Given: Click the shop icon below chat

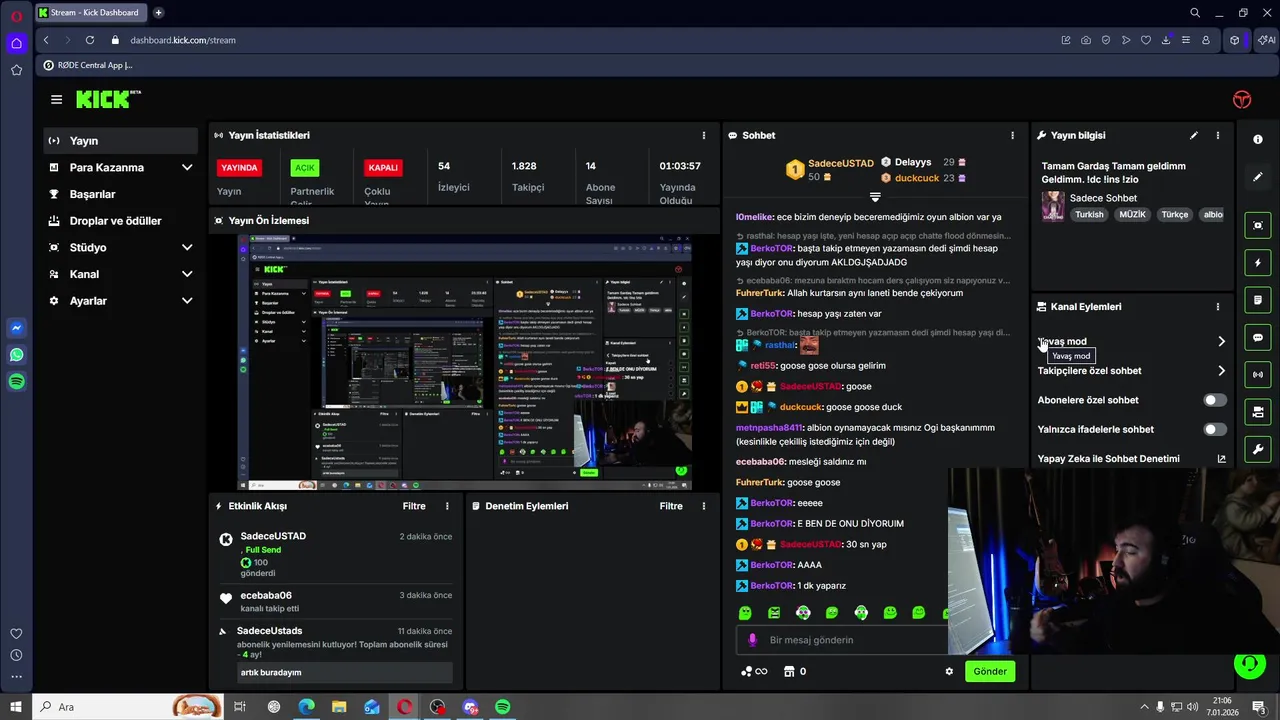Looking at the screenshot, I should [788, 671].
